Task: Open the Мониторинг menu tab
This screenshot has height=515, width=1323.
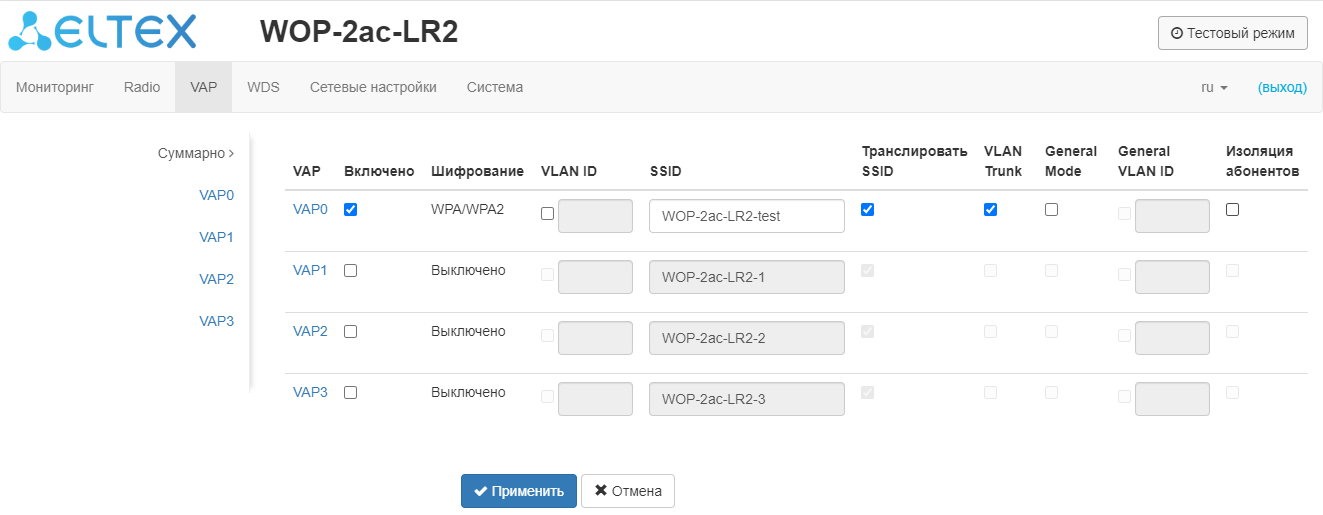Action: pyautogui.click(x=55, y=87)
